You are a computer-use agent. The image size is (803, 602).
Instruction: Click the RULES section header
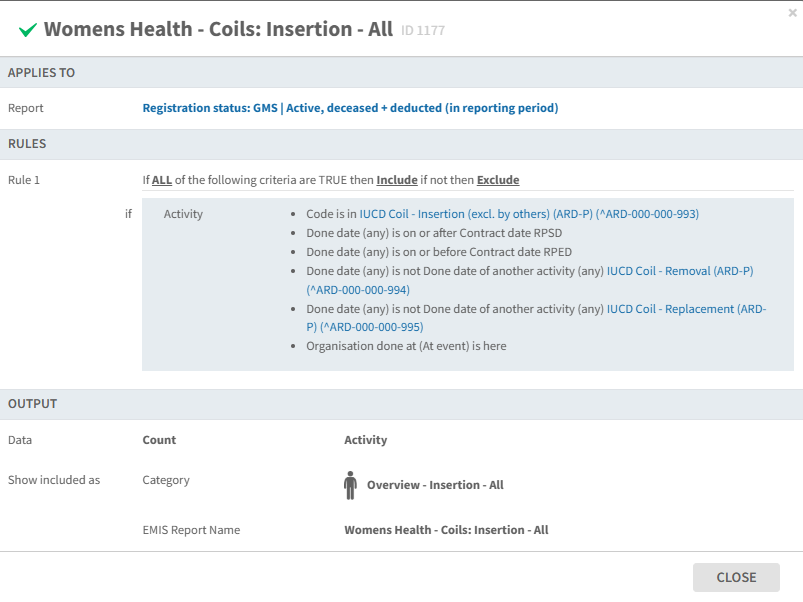click(x=27, y=144)
